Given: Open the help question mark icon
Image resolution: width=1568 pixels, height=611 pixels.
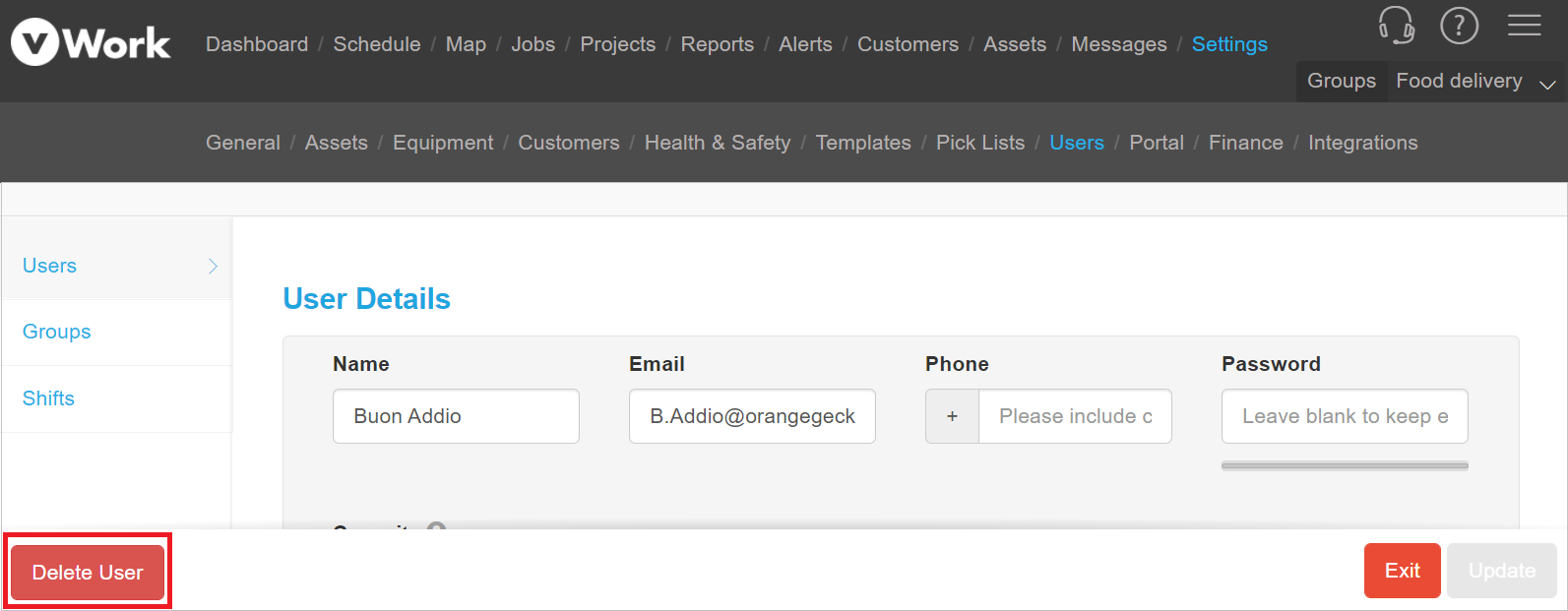Looking at the screenshot, I should (x=1460, y=26).
